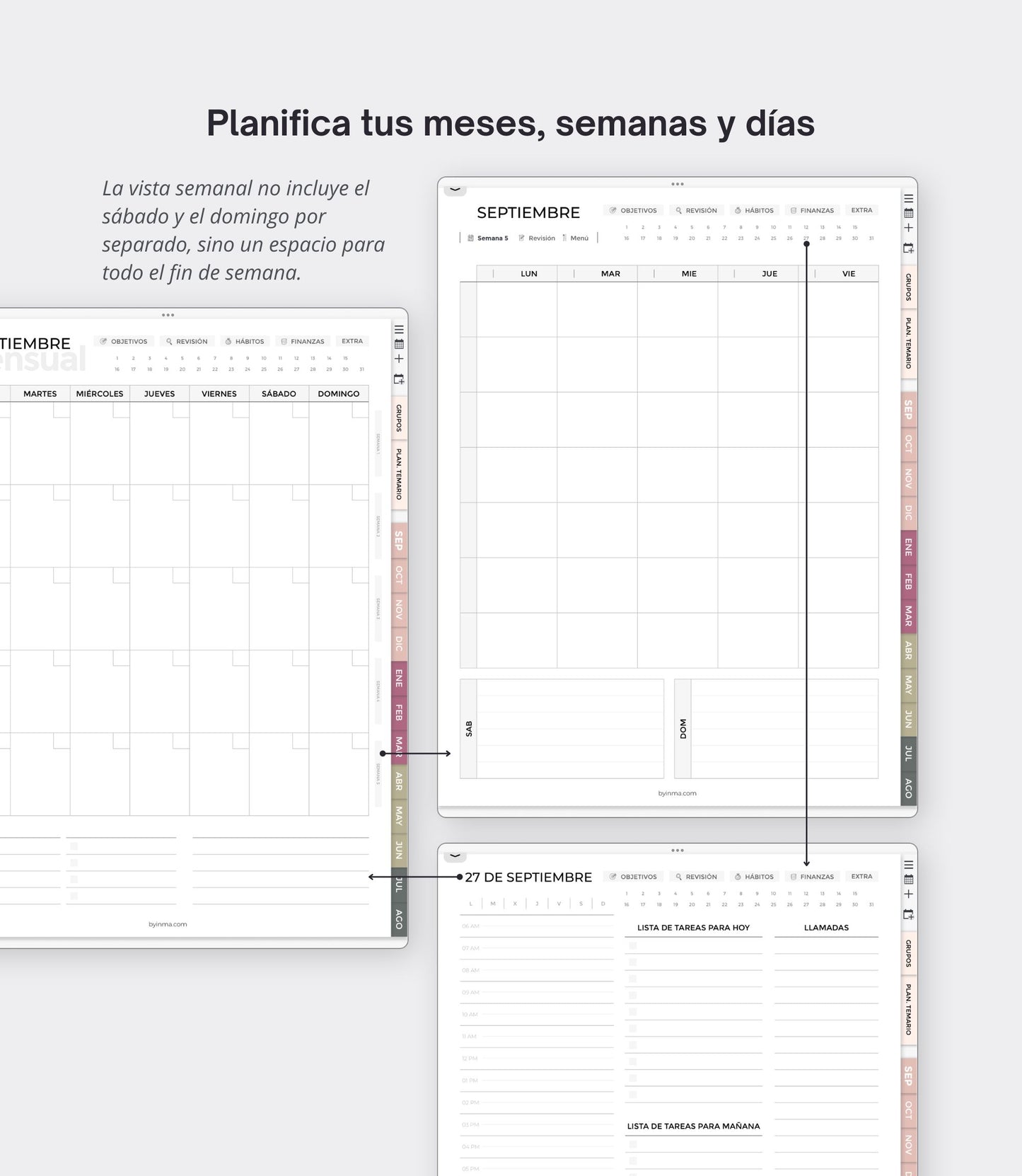The width and height of the screenshot is (1022, 1176).
Task: Open HÁBITOS in the weekly planner header
Action: (754, 211)
